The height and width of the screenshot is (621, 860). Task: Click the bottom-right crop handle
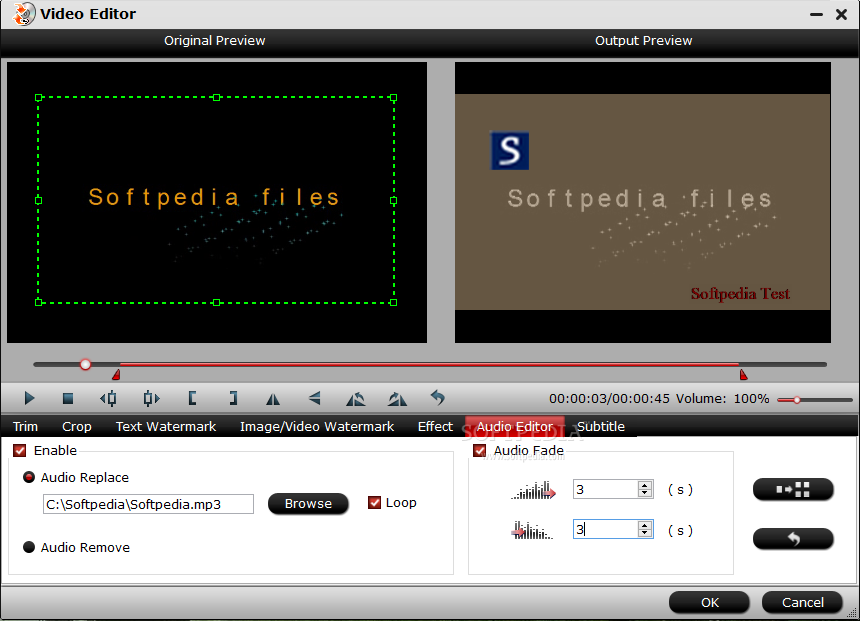click(393, 302)
